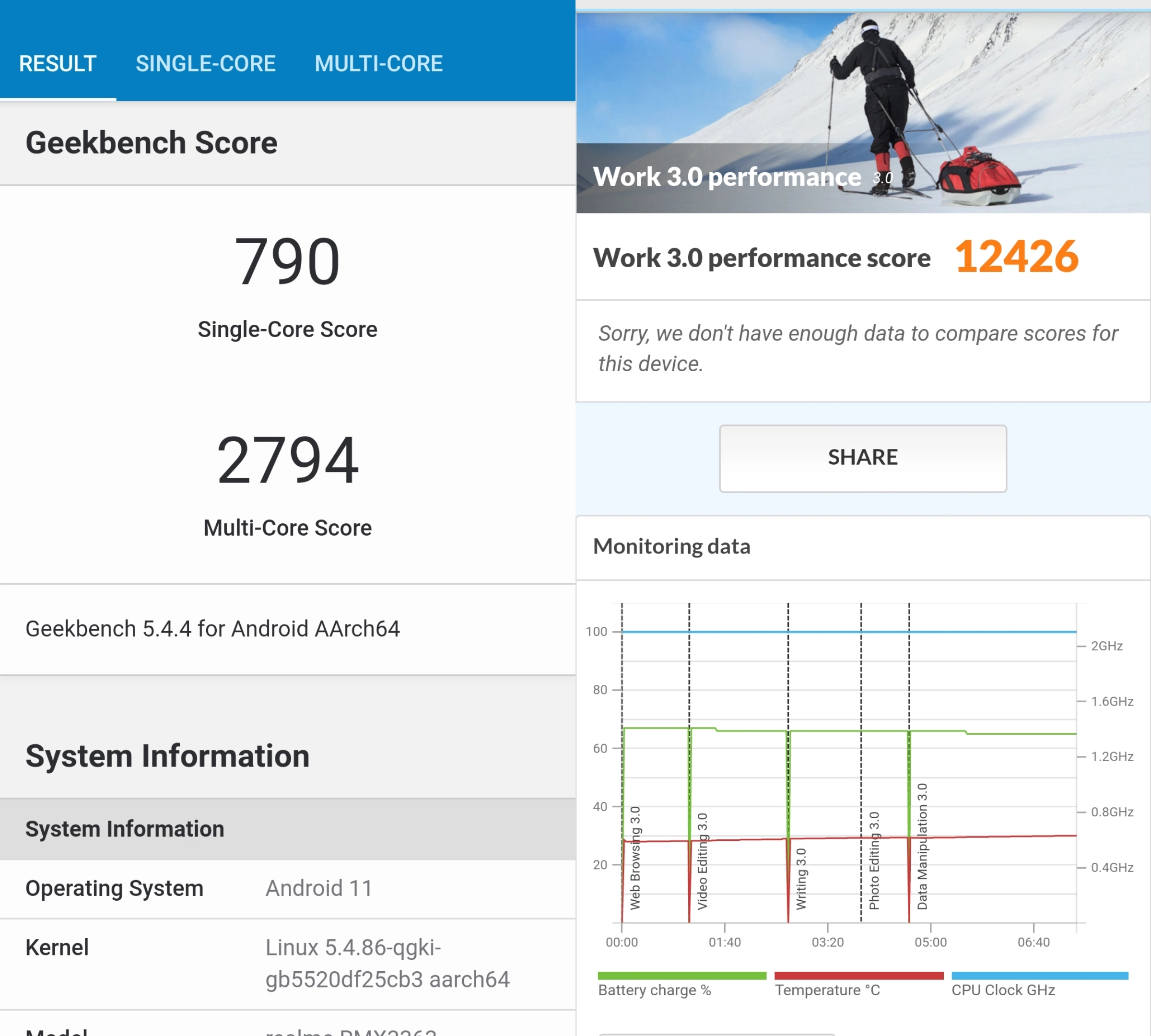Viewport: 1151px width, 1036px height.
Task: Click the 100 value on left axis
Action: (596, 631)
